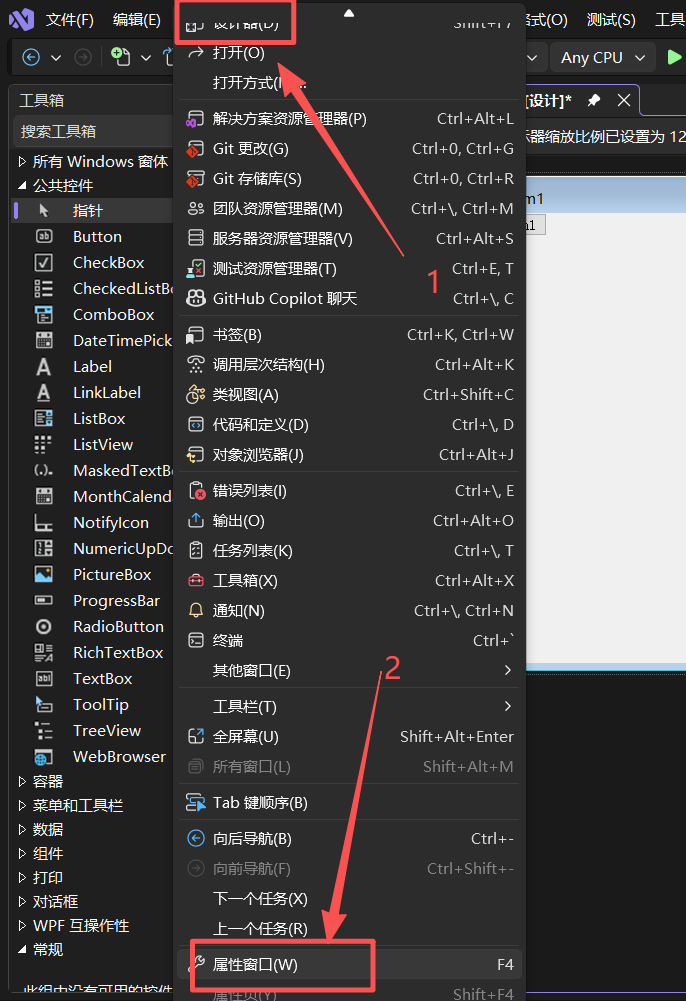Viewport: 686px width, 1001px height.
Task: Close the design document tab
Action: 624,100
